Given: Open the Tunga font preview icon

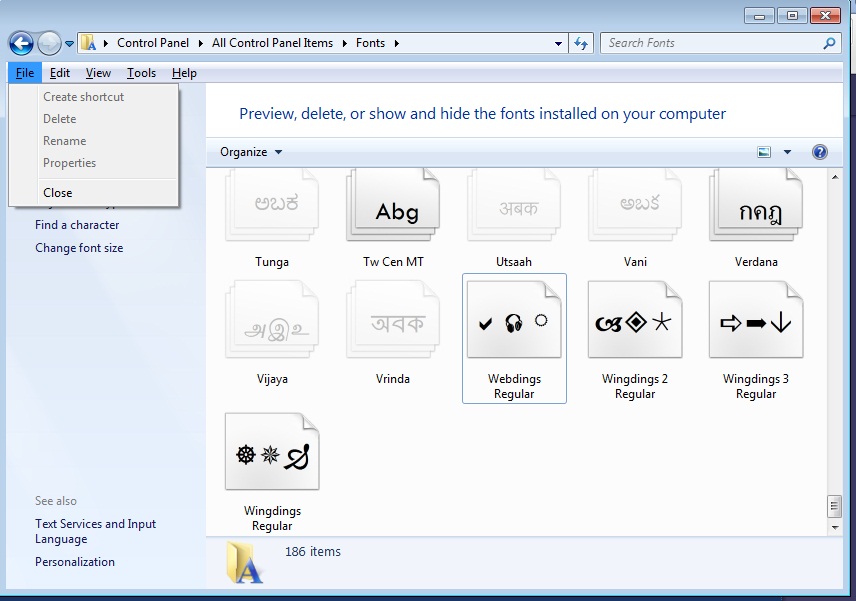Looking at the screenshot, I should (272, 205).
